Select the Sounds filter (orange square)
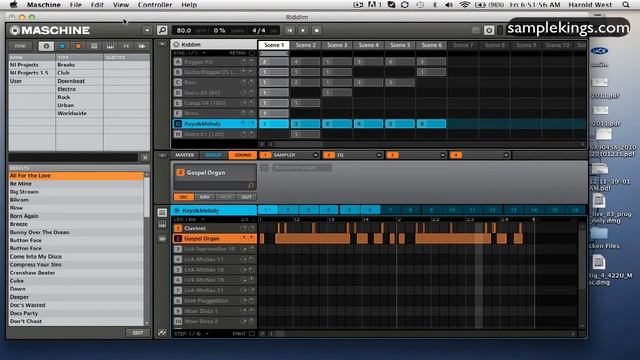This screenshot has height=360, width=640. pyautogui.click(x=78, y=46)
